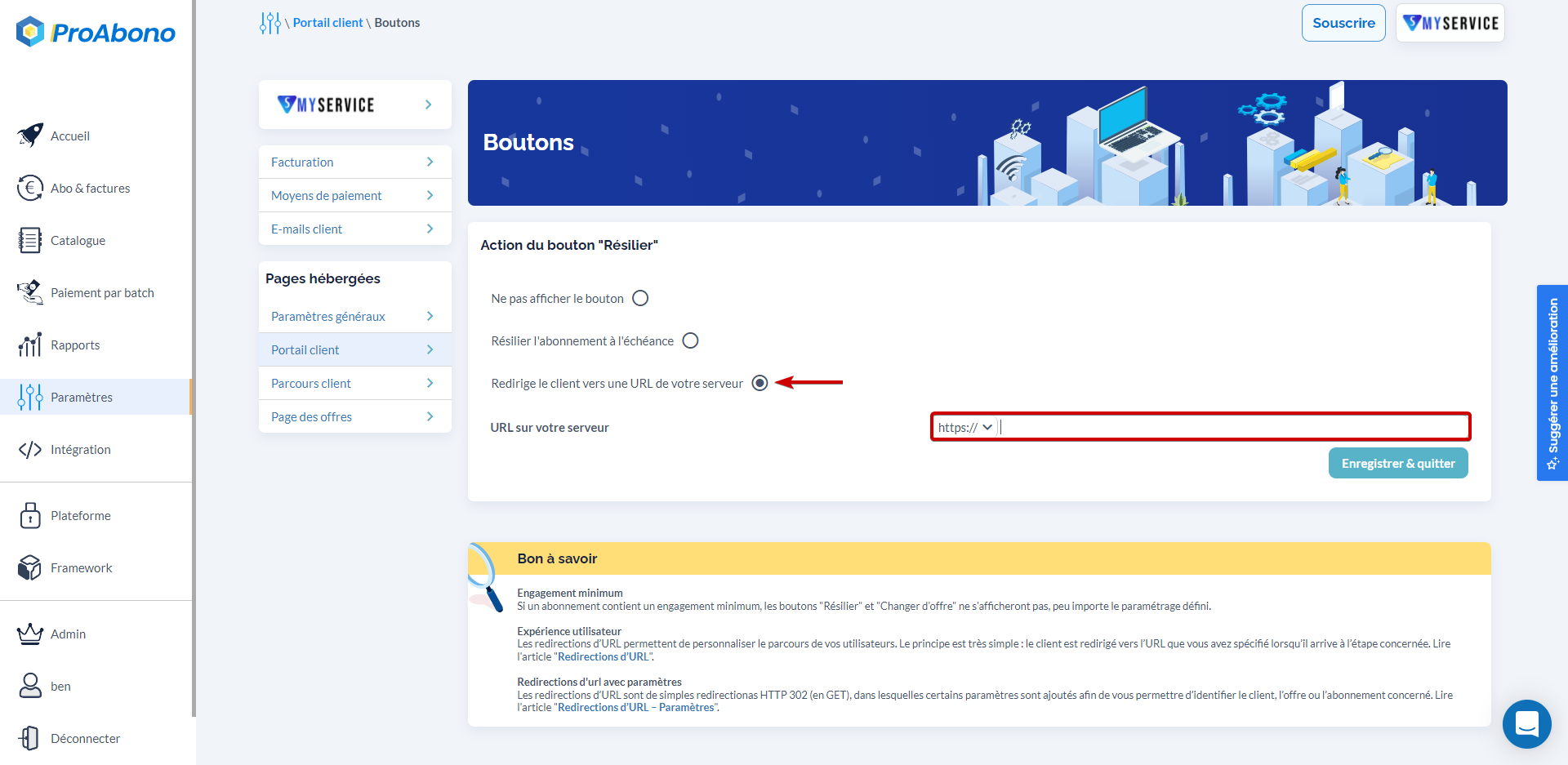1568x765 pixels.
Task: Select 'Redirige le client vers une URL' radio
Action: point(760,383)
